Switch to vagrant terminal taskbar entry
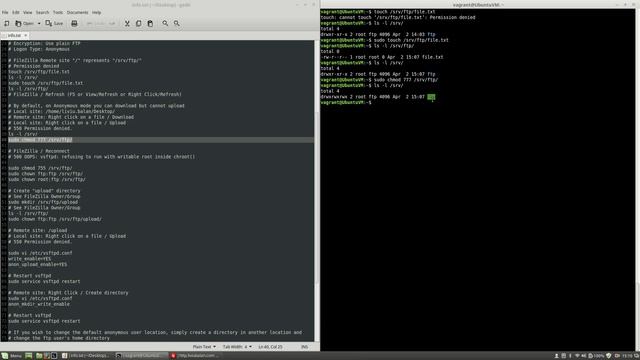This screenshot has height=360, width=640. tap(141, 356)
